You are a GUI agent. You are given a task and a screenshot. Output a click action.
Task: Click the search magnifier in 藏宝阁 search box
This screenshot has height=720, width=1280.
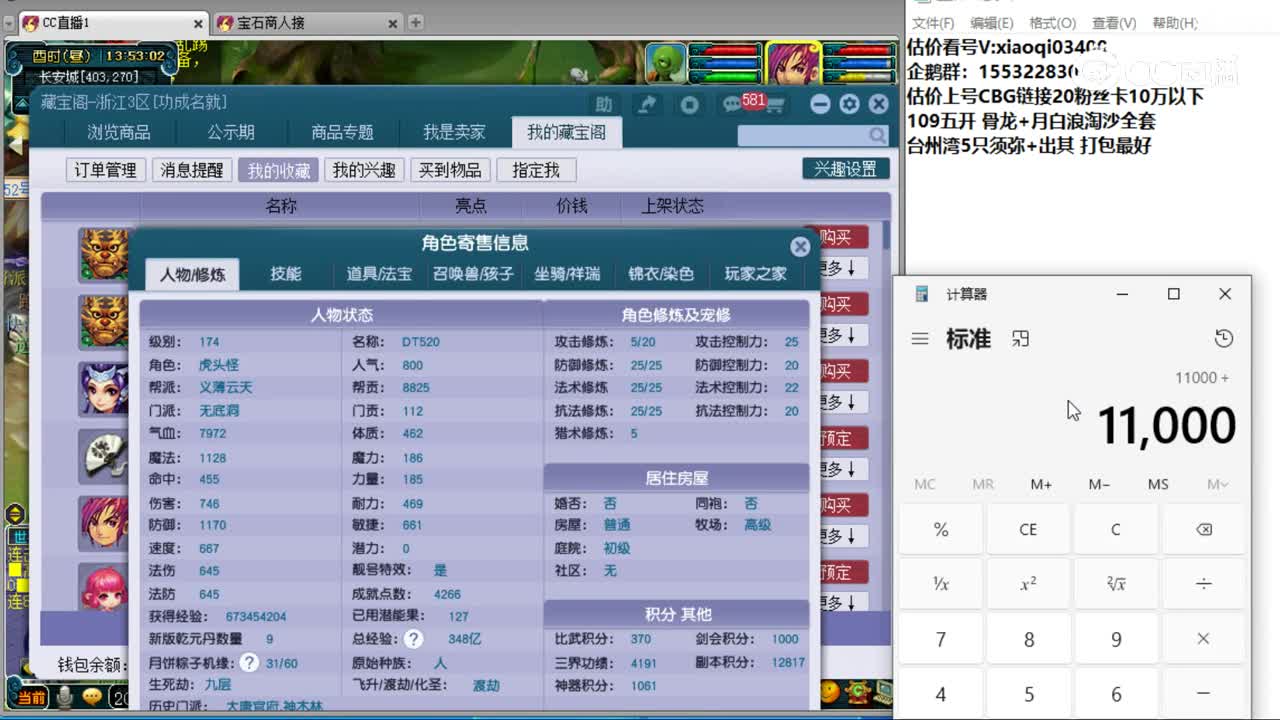[x=877, y=135]
